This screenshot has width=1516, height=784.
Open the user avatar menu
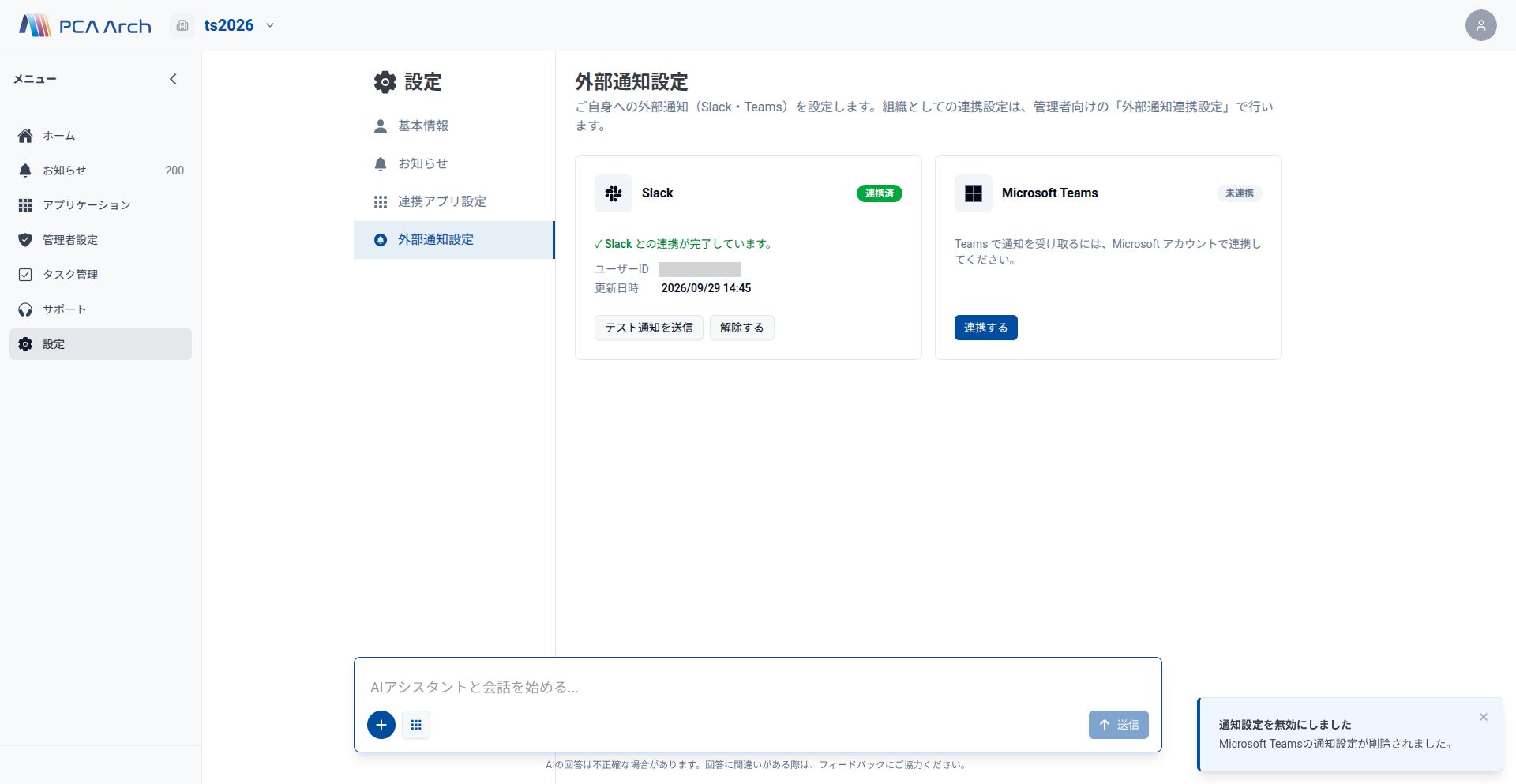click(1480, 25)
